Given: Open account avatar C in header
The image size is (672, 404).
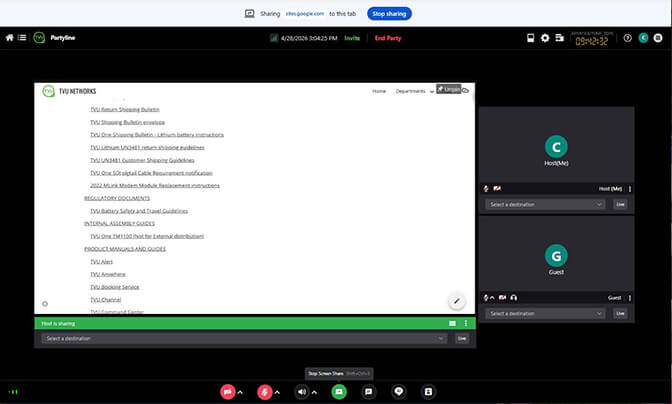Looking at the screenshot, I should (643, 38).
